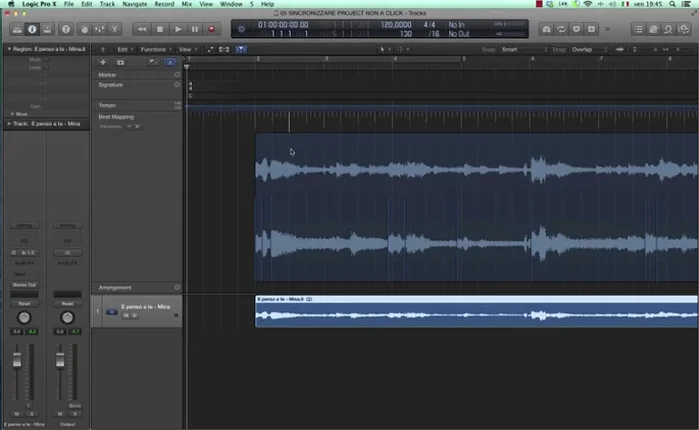This screenshot has height=430, width=699.
Task: Click the Rewind transport button
Action: pyautogui.click(x=144, y=29)
